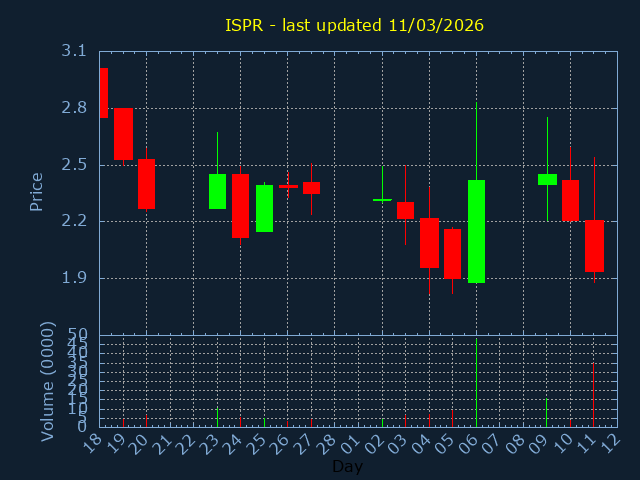Select the red candlestick on day 20
640x480 pixels.
tap(147, 184)
